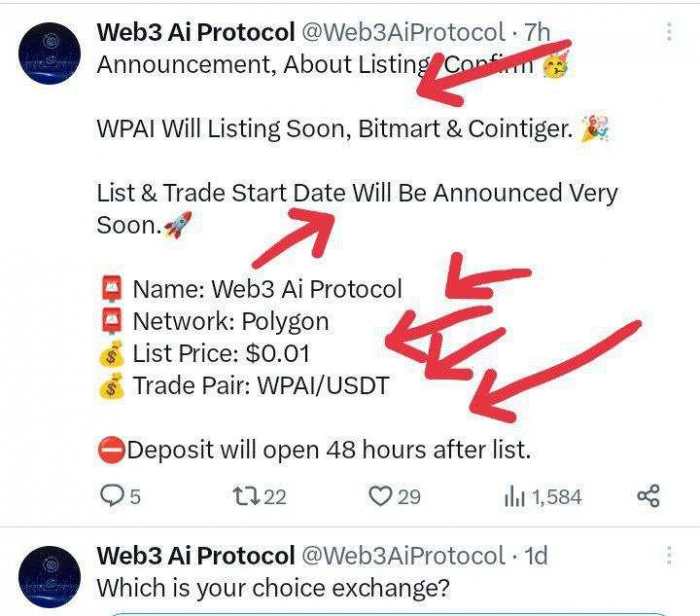Image resolution: width=700 pixels, height=616 pixels.
Task: Click the retweet count 22
Action: click(x=275, y=497)
